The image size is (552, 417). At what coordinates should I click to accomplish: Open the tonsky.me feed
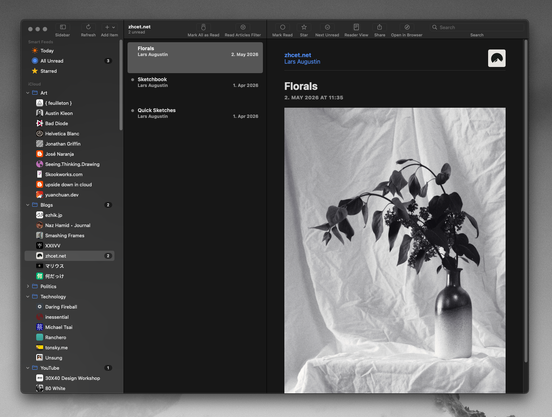click(70, 348)
